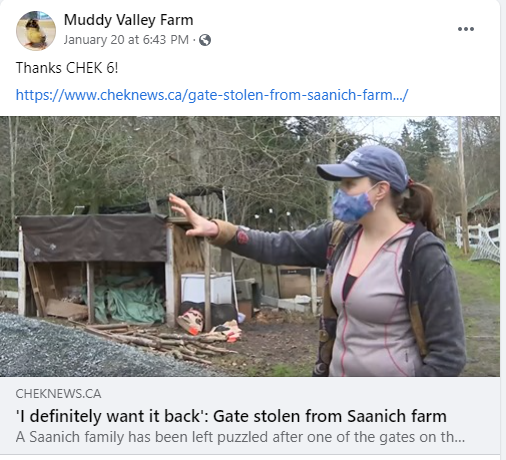506x460 pixels.
Task: Click the woman's blue cap in photo
Action: click(364, 167)
